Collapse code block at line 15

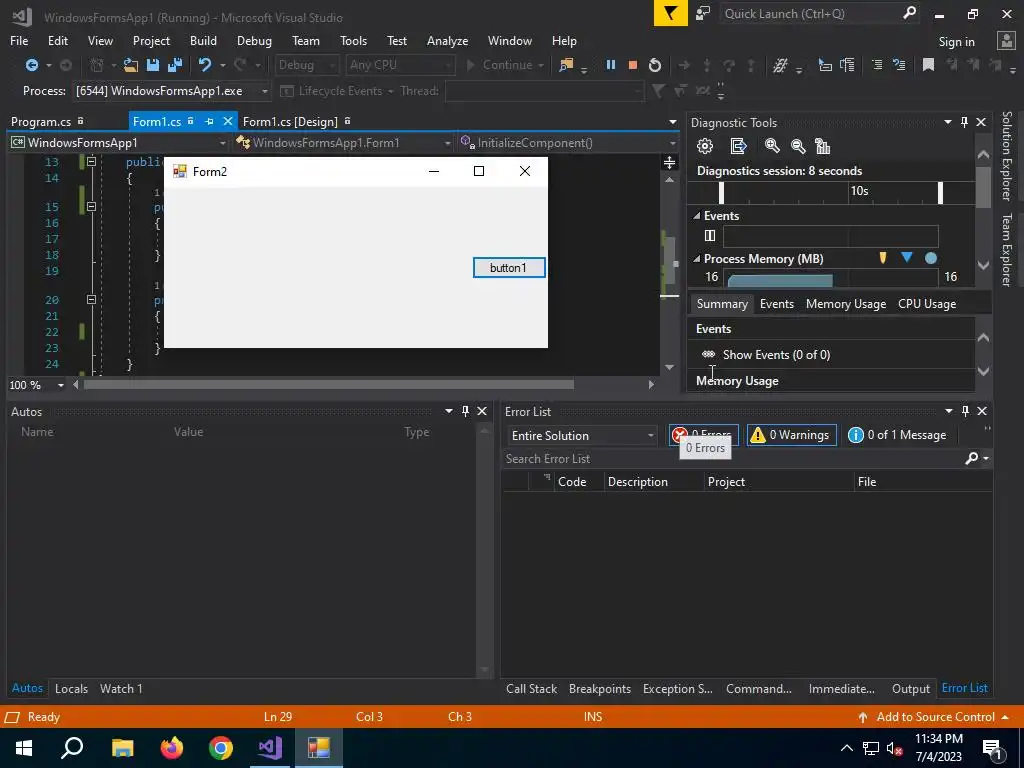coord(91,206)
